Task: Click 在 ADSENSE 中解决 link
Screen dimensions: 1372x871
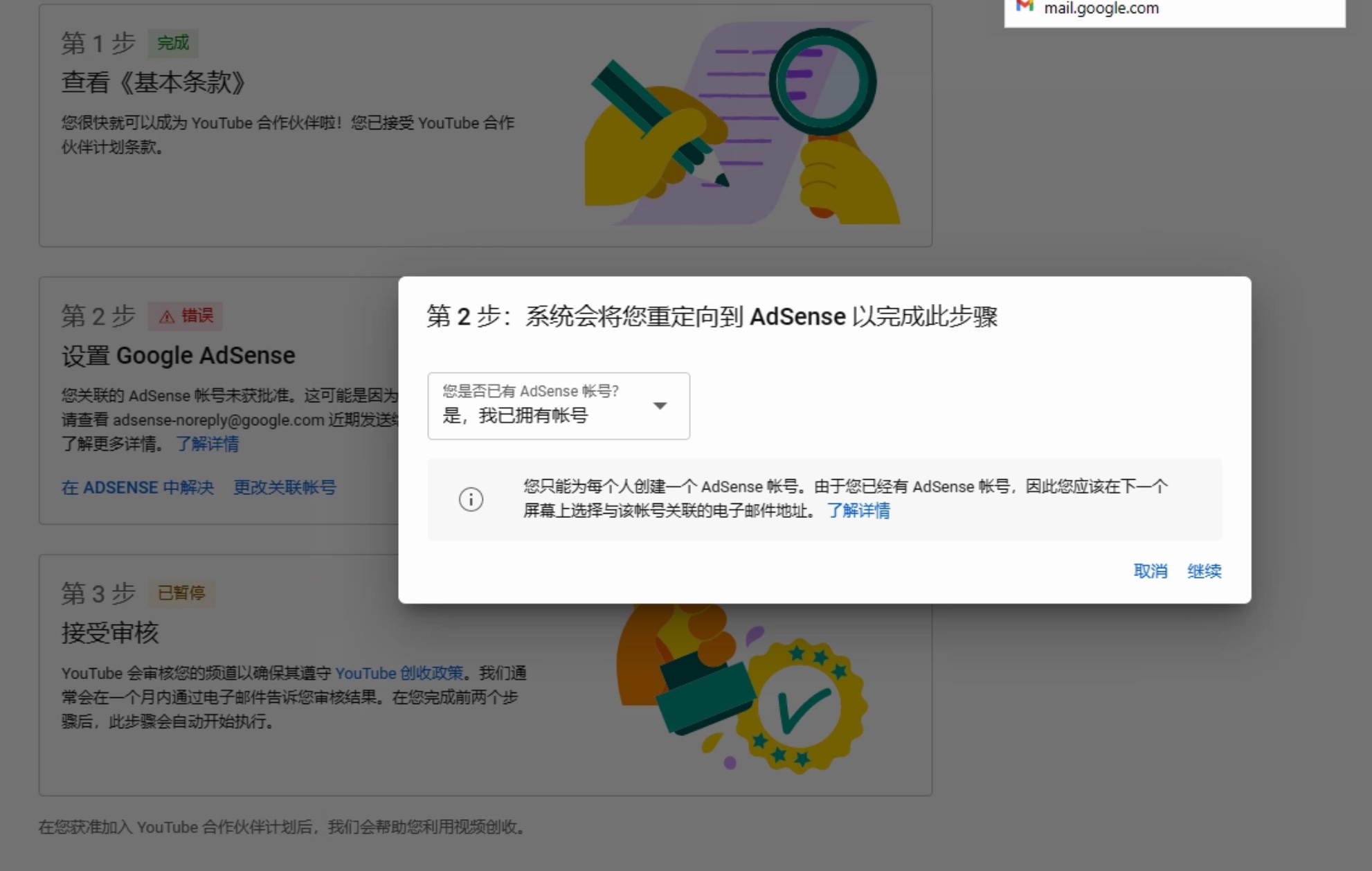Action: coord(138,487)
